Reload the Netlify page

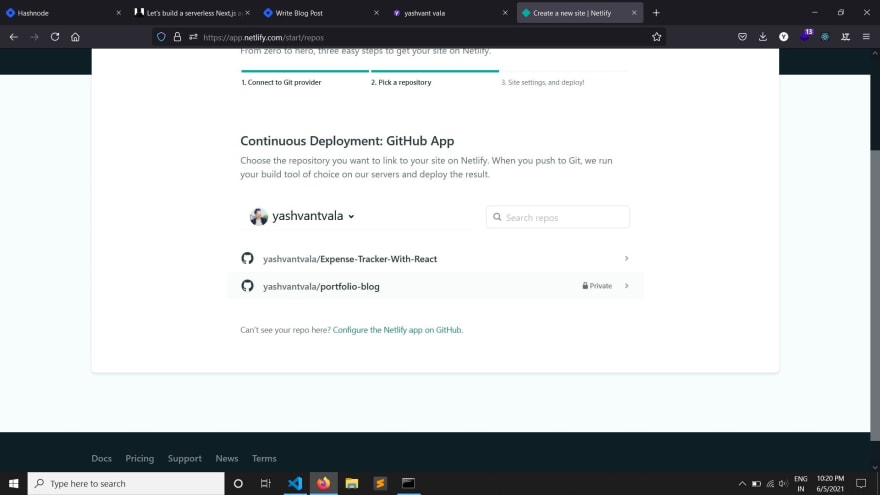pos(54,37)
